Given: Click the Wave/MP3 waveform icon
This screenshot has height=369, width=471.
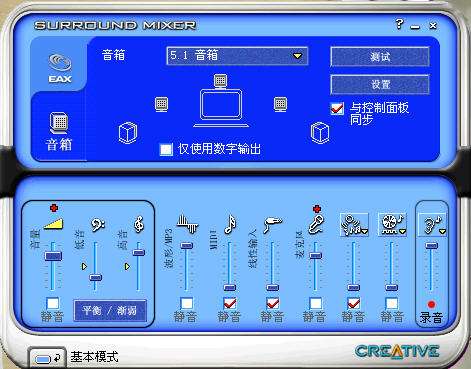Looking at the screenshot, I should click(187, 224).
